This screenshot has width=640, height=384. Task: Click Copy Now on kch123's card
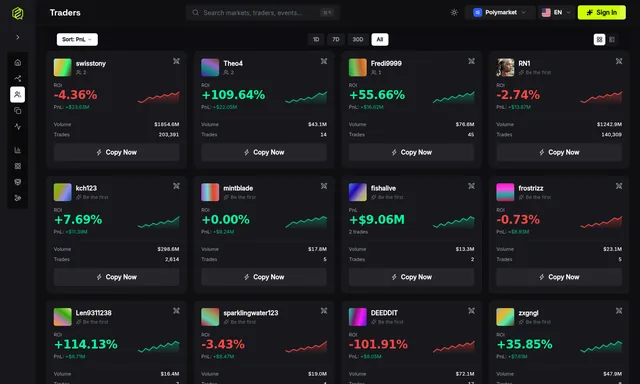click(116, 277)
